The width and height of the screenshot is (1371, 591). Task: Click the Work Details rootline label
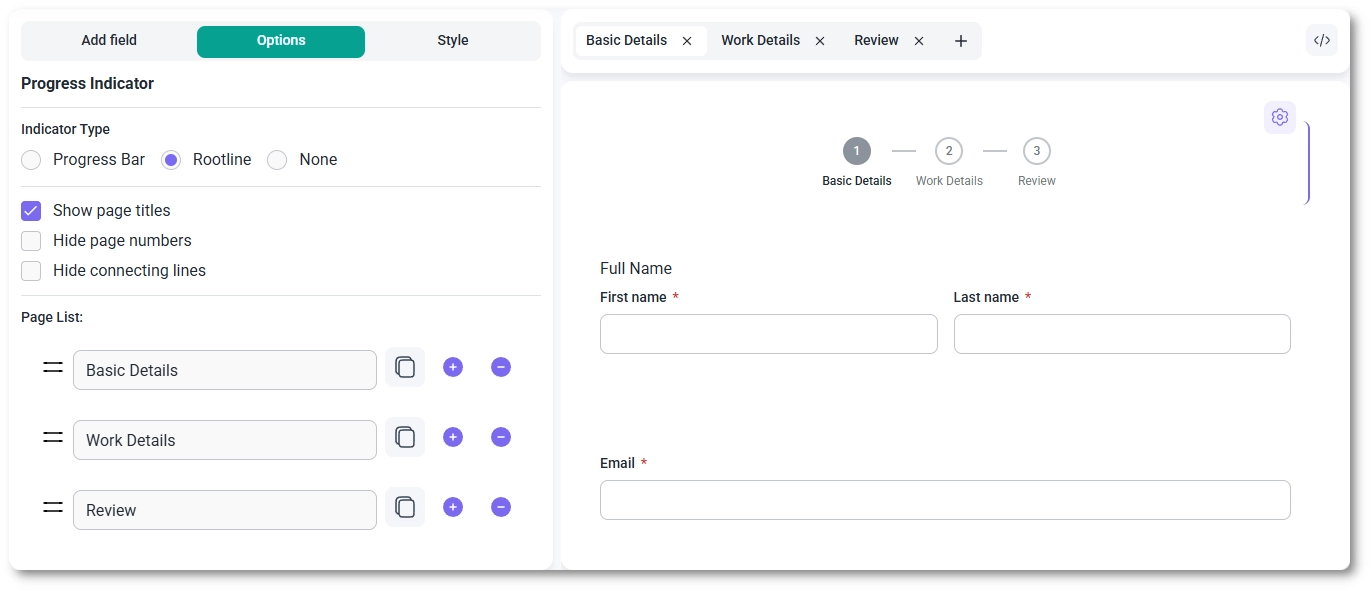(x=949, y=182)
